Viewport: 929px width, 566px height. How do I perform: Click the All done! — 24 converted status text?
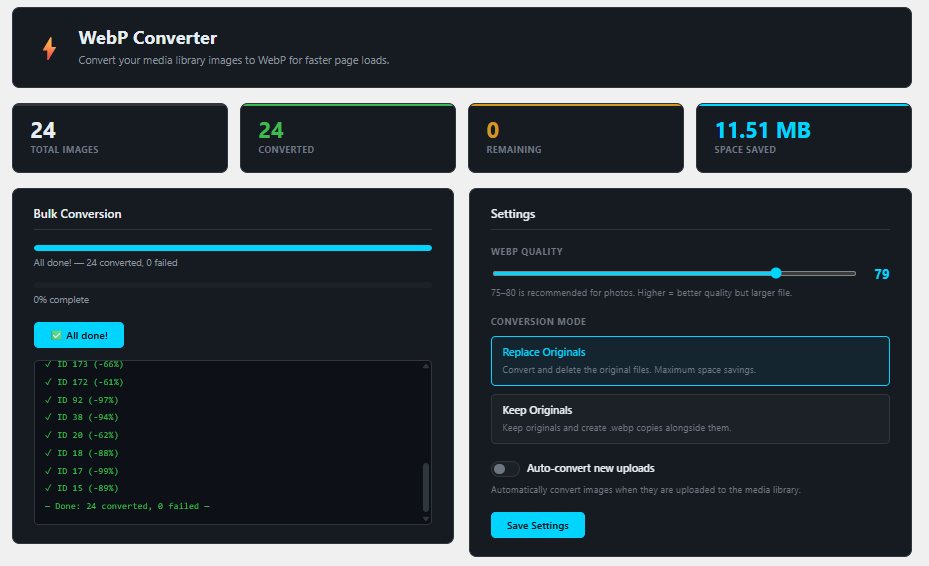[105, 263]
